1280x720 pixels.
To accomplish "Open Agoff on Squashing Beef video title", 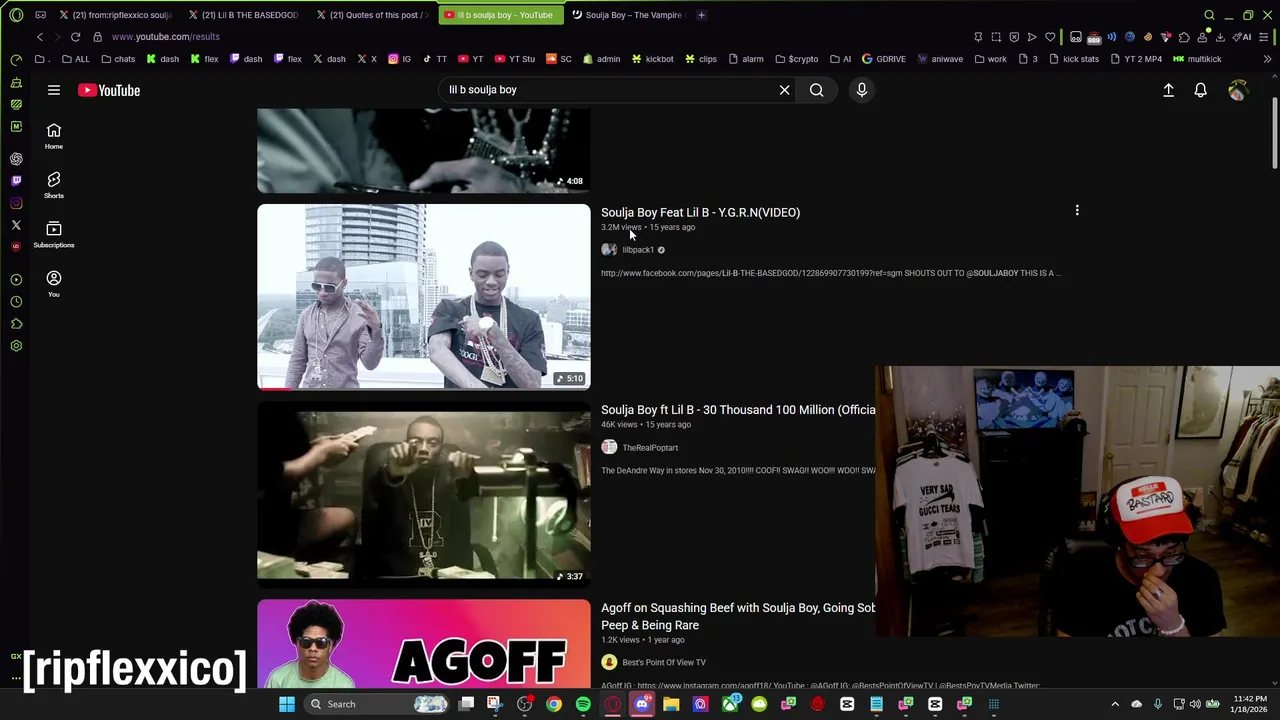I will [x=738, y=616].
